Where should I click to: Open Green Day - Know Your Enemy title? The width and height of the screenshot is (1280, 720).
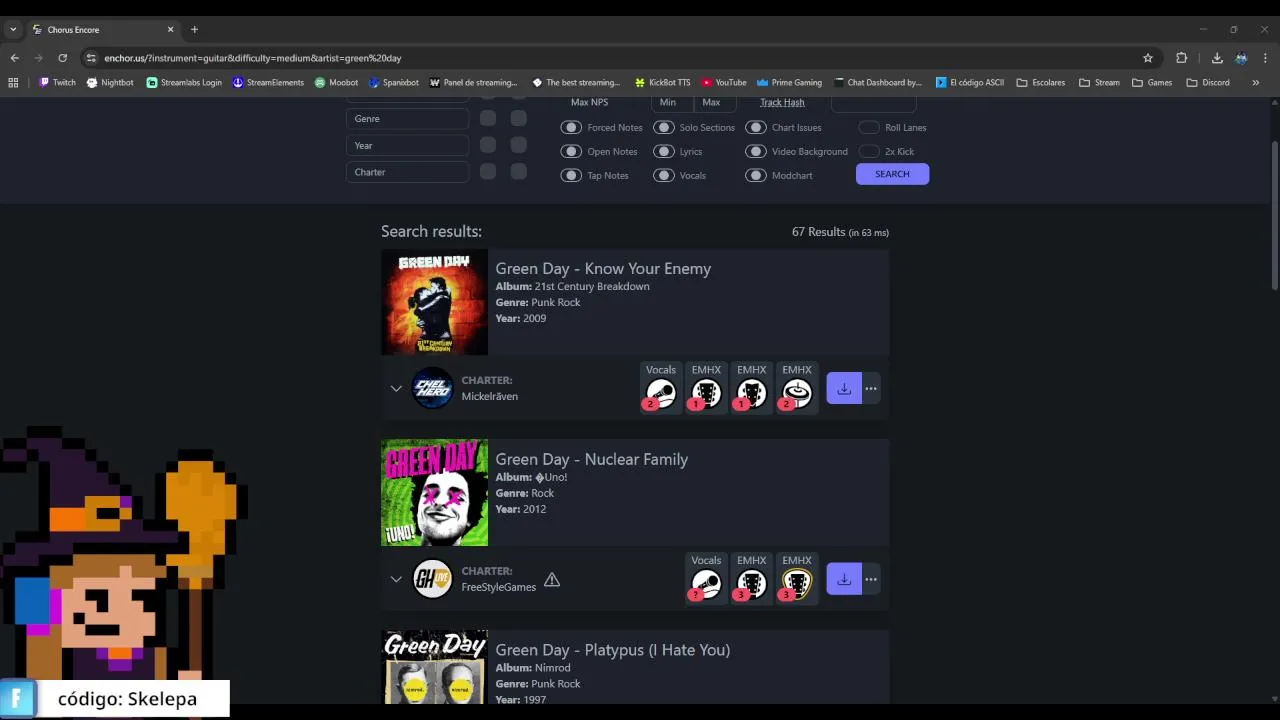pos(603,268)
